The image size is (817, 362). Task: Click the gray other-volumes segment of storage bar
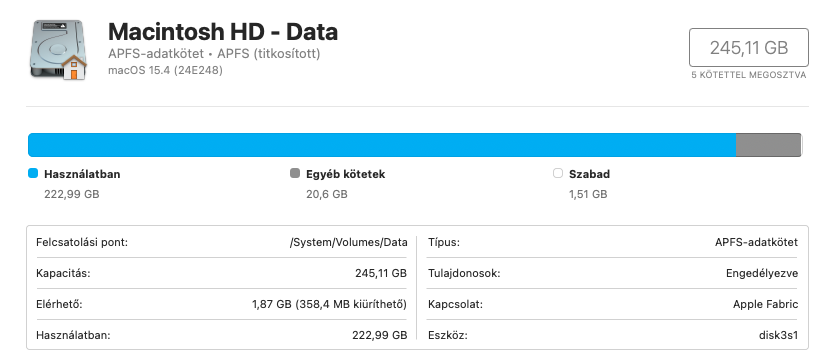(x=768, y=145)
